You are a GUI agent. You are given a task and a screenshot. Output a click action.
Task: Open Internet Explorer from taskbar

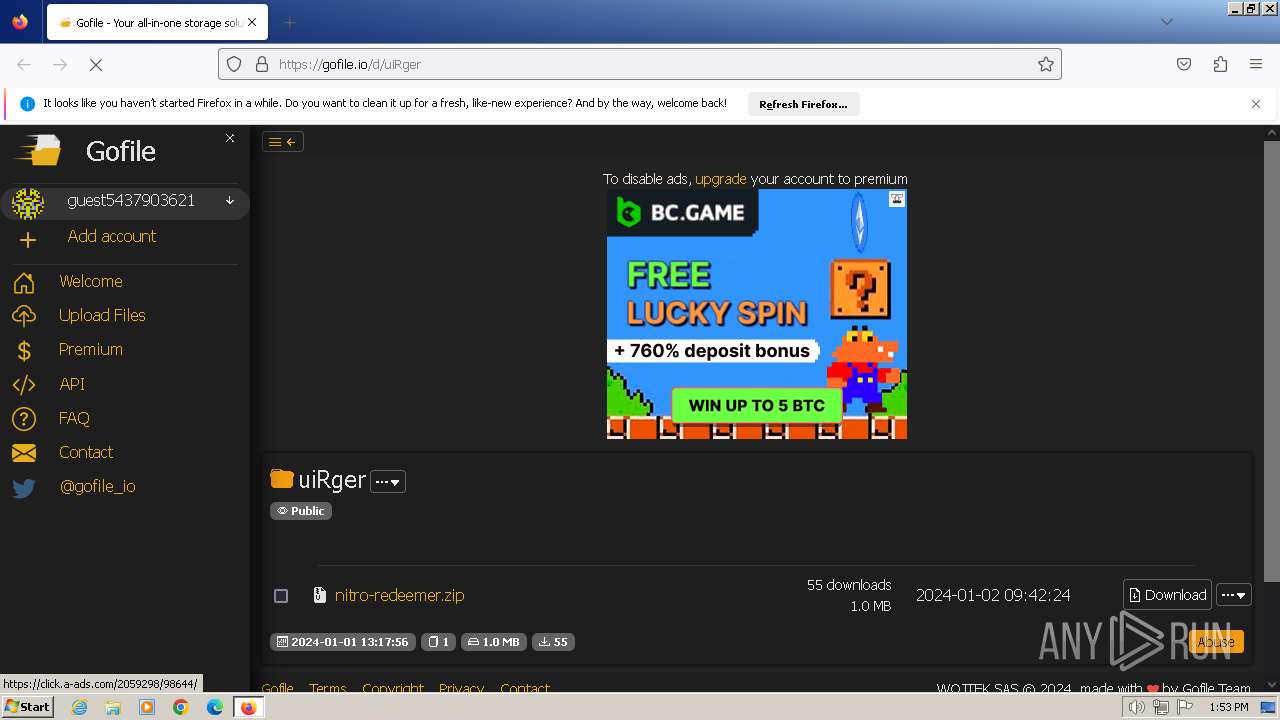79,707
